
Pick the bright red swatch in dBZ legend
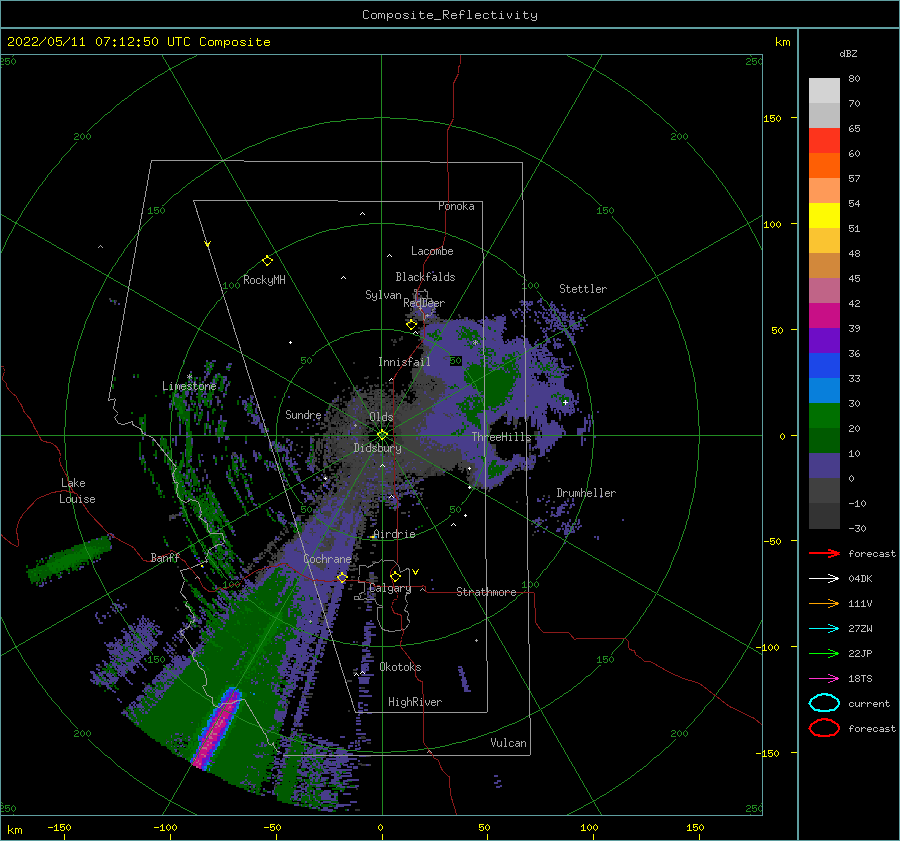824,141
